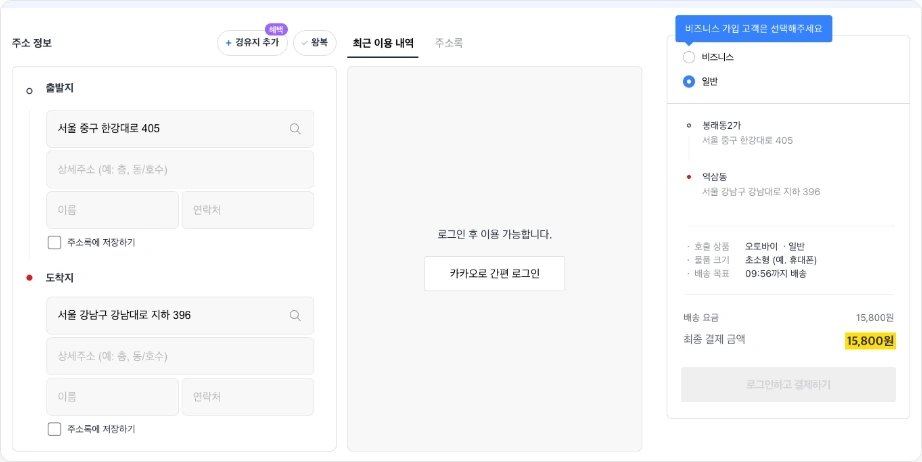Click the 로그인하고 결제하기 button

788,385
